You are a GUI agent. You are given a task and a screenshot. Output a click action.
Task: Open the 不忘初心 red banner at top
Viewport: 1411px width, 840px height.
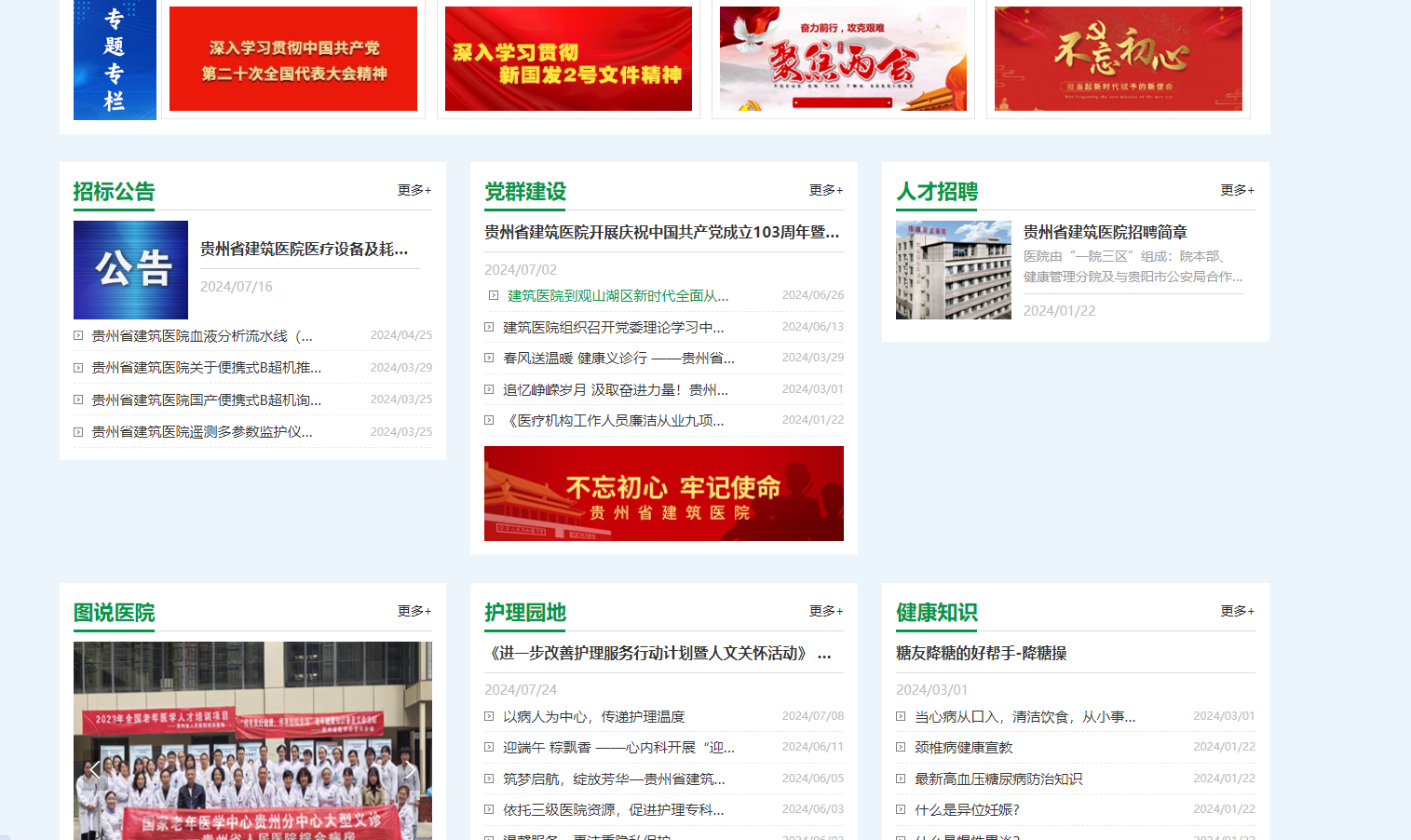pos(1118,59)
